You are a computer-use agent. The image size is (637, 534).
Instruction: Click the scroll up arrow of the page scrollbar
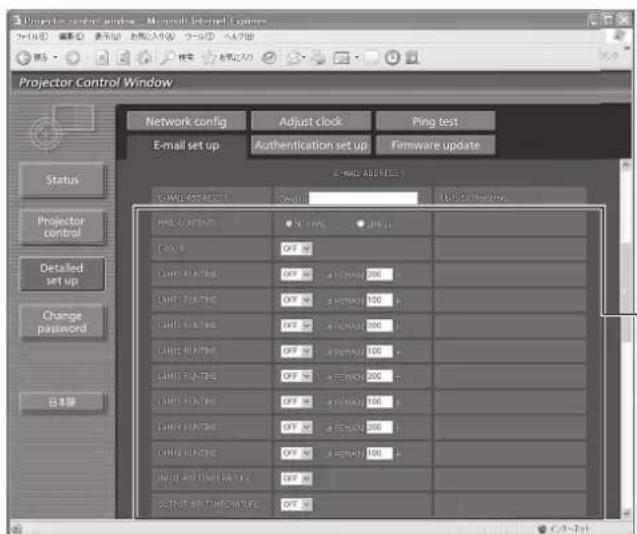tap(626, 165)
